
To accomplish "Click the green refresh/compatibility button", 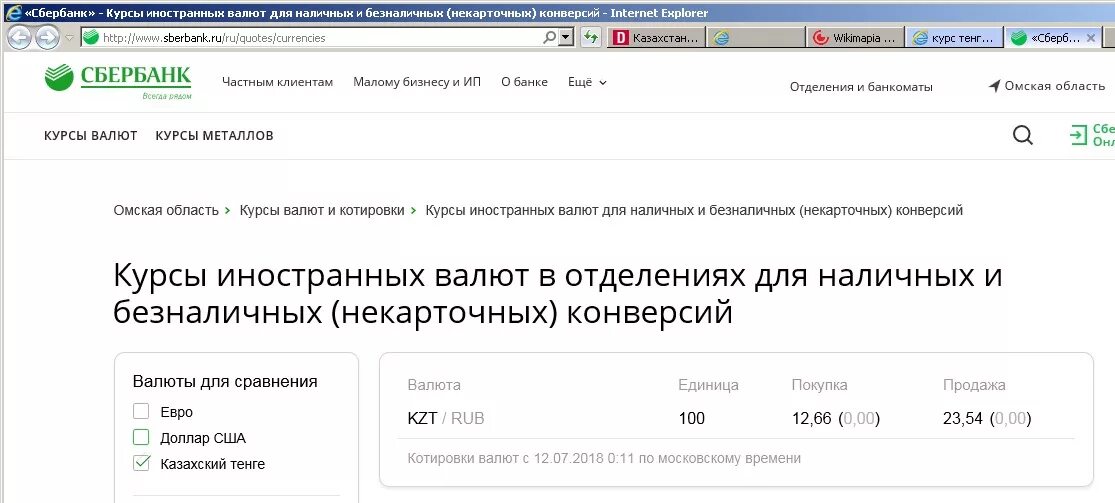I will coord(591,38).
